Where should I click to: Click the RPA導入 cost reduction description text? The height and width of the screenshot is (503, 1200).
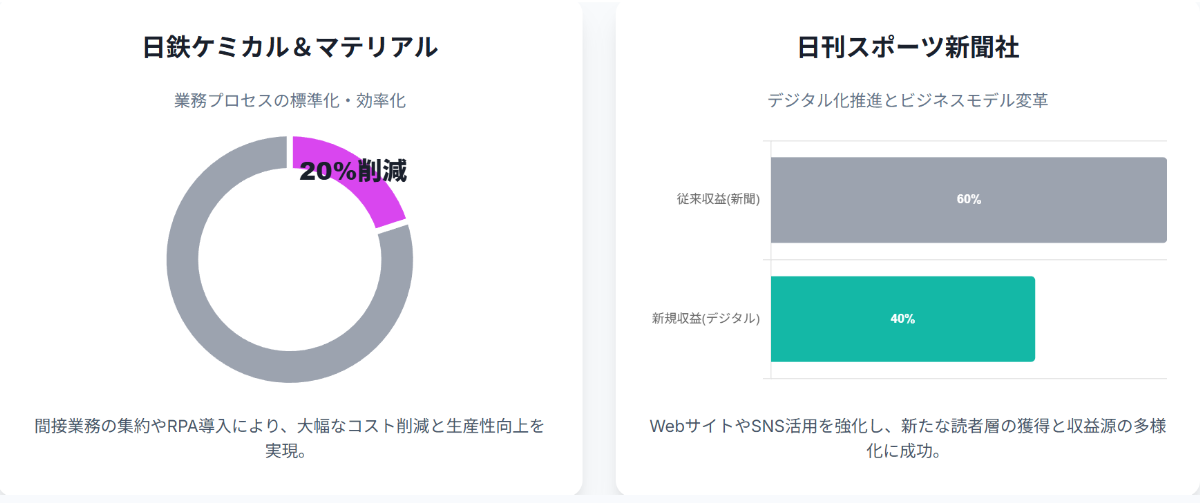pyautogui.click(x=290, y=426)
